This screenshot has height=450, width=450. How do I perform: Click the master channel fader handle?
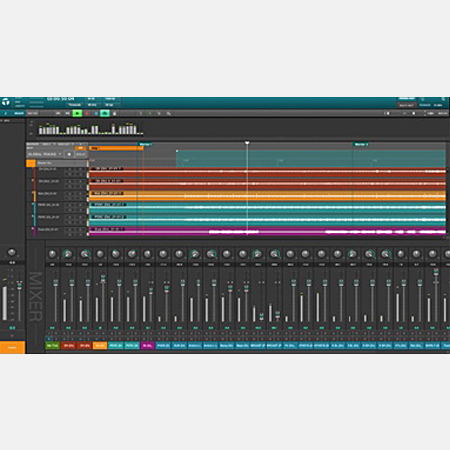click(20, 285)
